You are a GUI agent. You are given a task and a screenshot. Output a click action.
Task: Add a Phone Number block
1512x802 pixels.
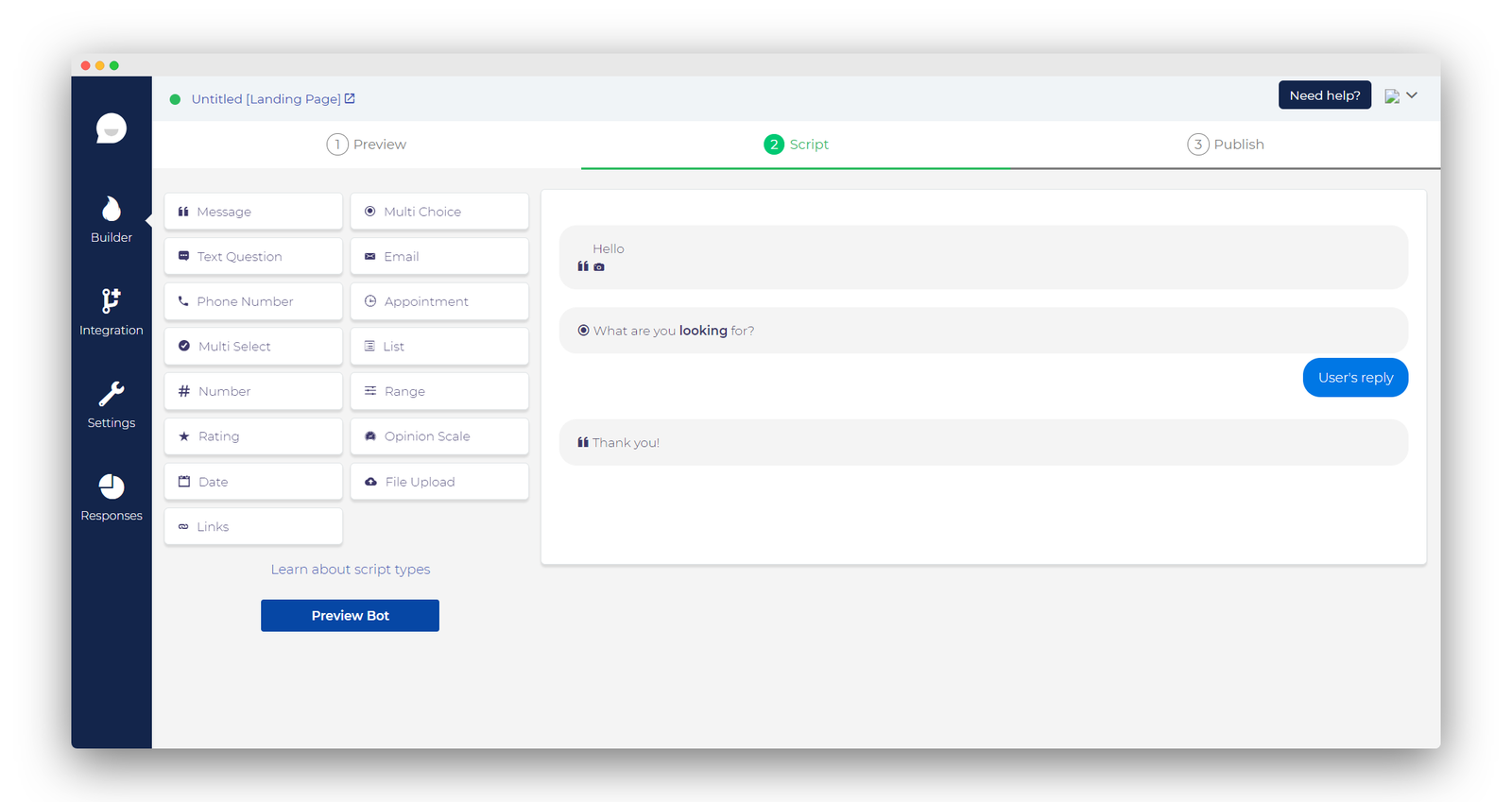pos(253,301)
